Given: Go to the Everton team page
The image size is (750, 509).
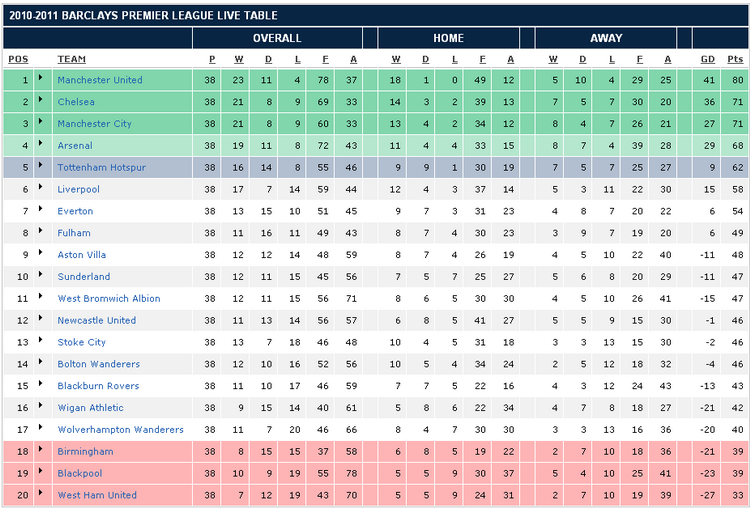Looking at the screenshot, I should click(75, 211).
